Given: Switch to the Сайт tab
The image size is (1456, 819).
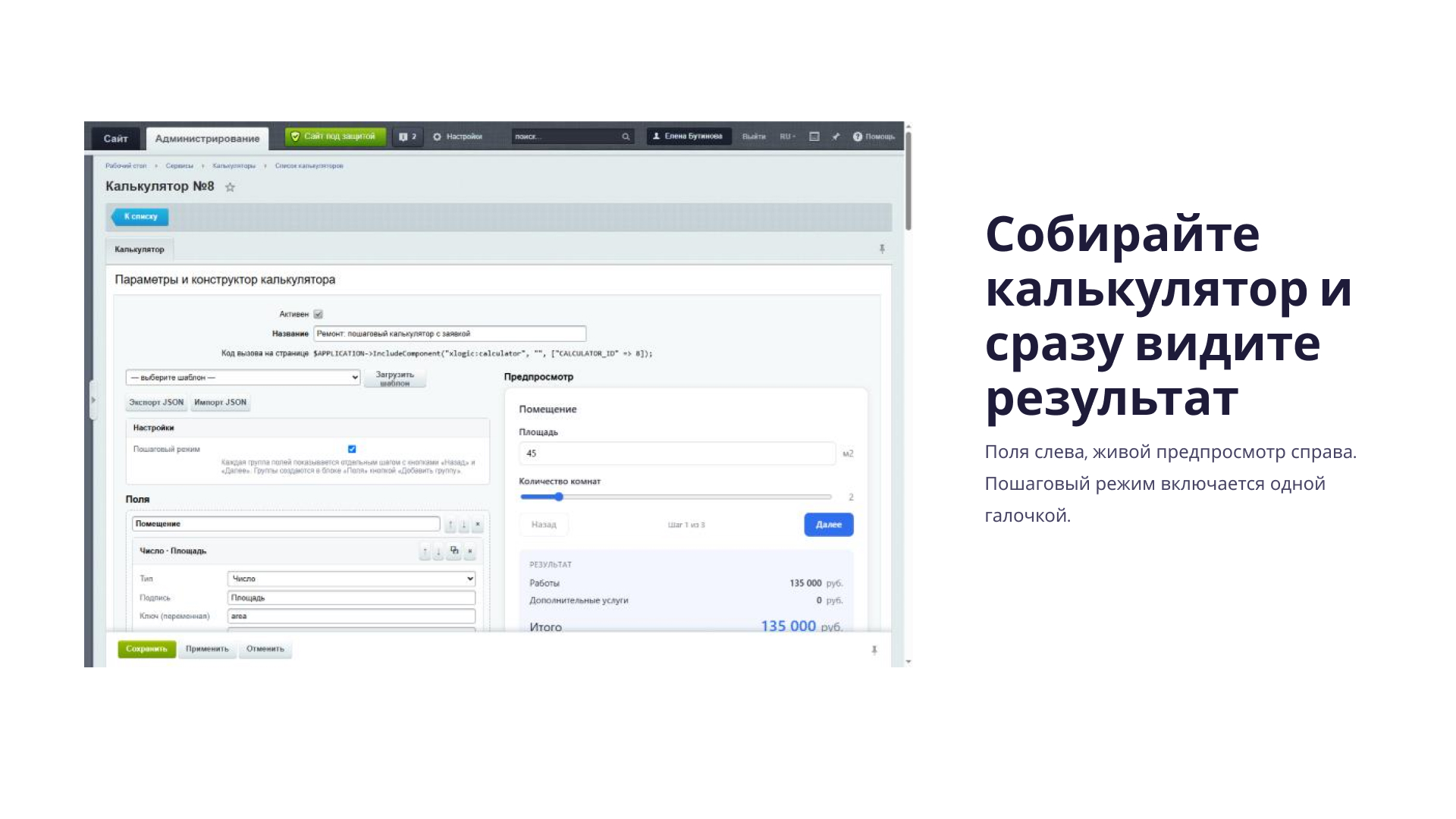Looking at the screenshot, I should click(115, 138).
